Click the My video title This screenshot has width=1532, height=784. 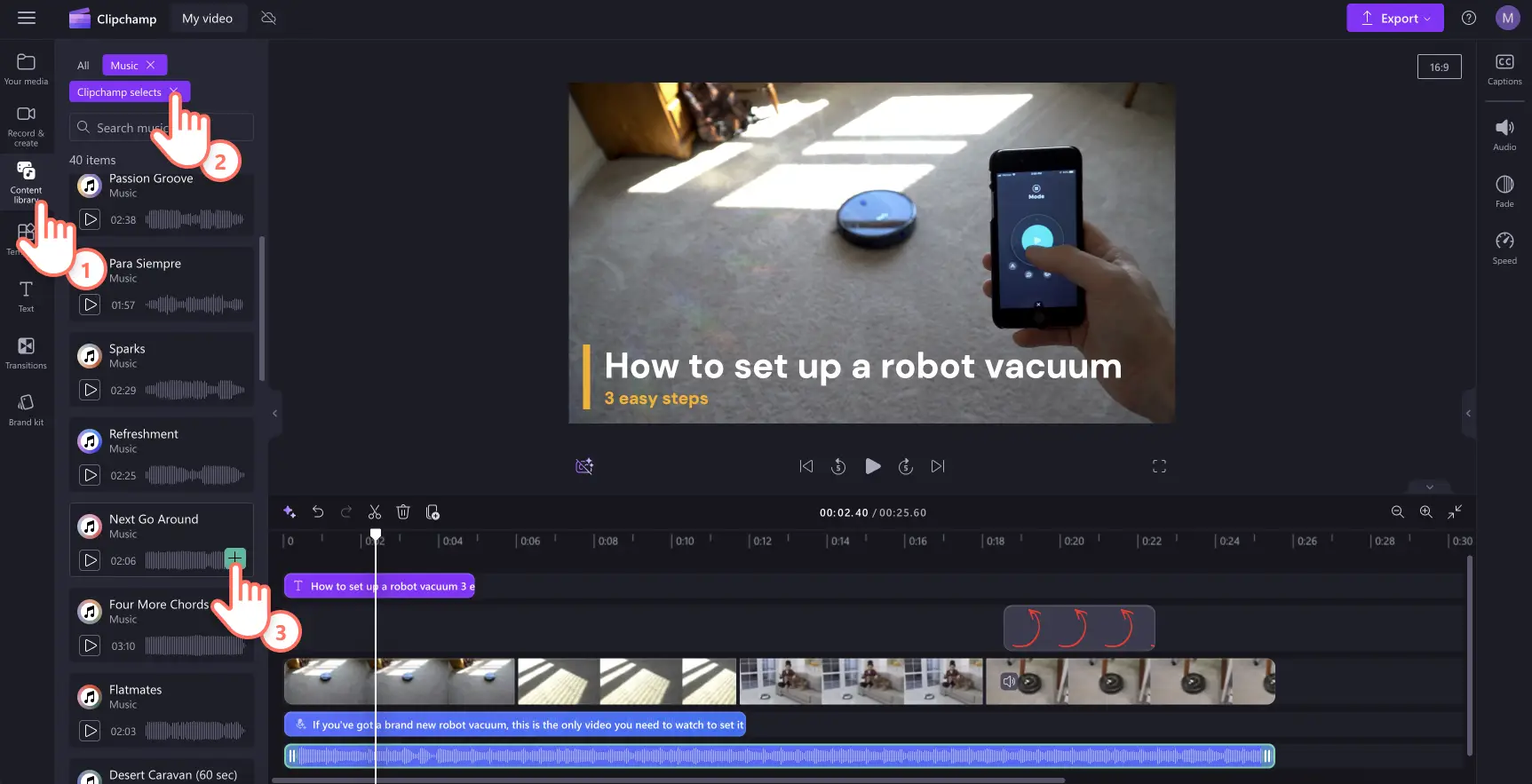click(x=207, y=18)
